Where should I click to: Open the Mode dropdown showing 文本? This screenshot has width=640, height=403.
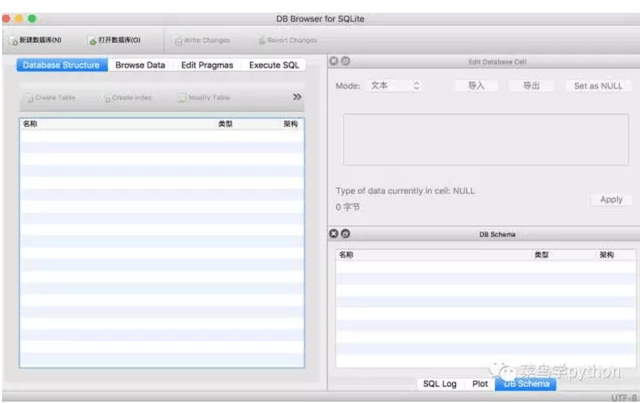[x=394, y=86]
